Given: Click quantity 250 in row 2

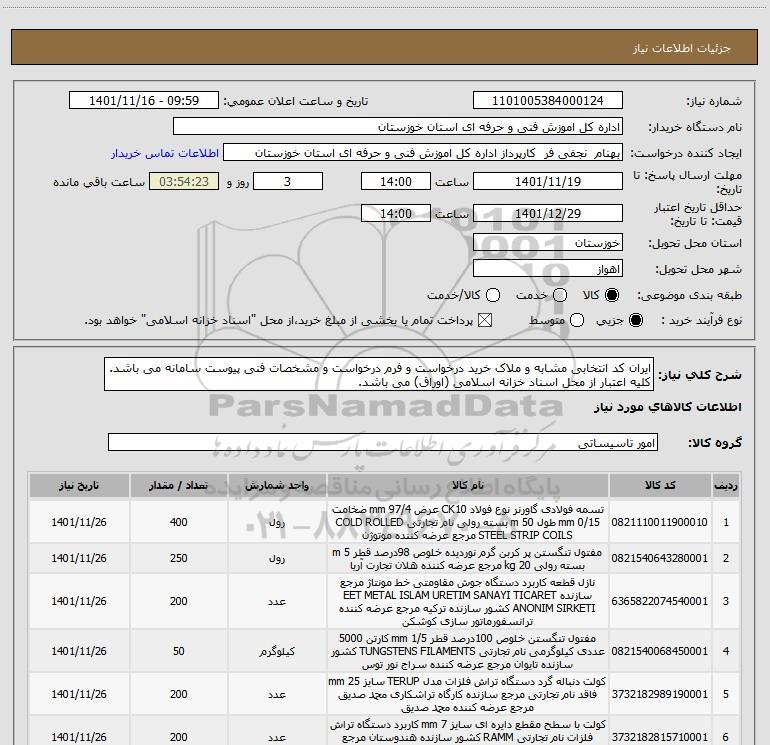Looking at the screenshot, I should pyautogui.click(x=179, y=558).
